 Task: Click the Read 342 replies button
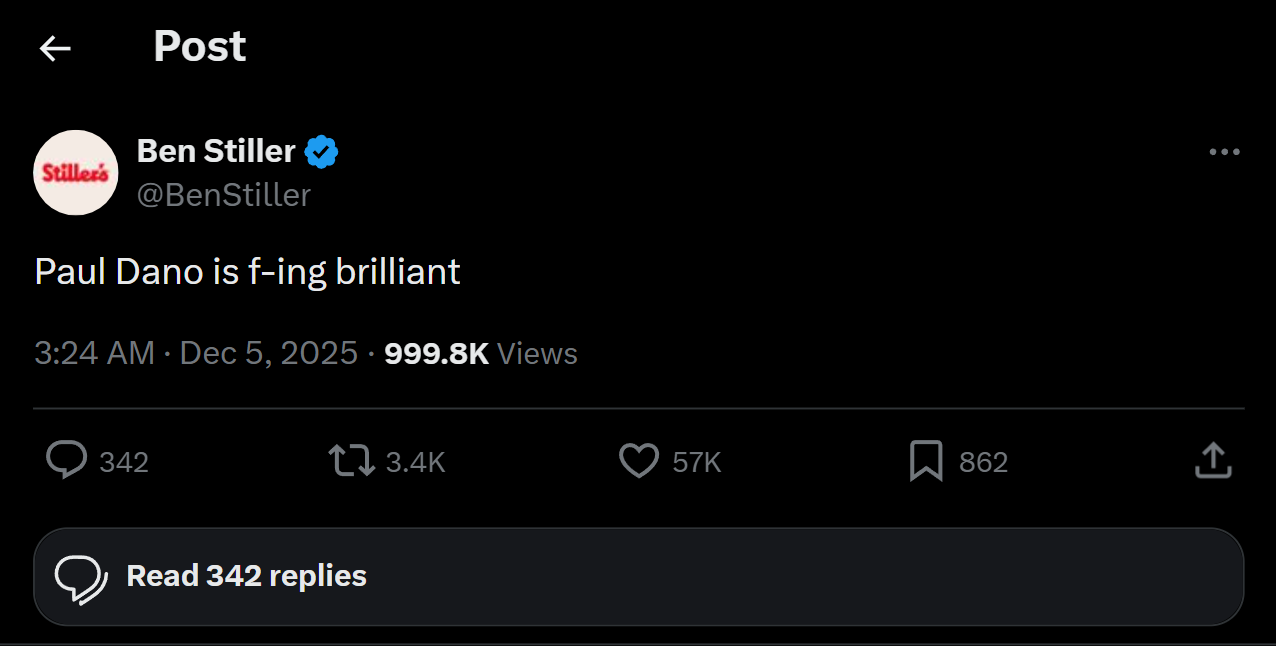point(638,577)
